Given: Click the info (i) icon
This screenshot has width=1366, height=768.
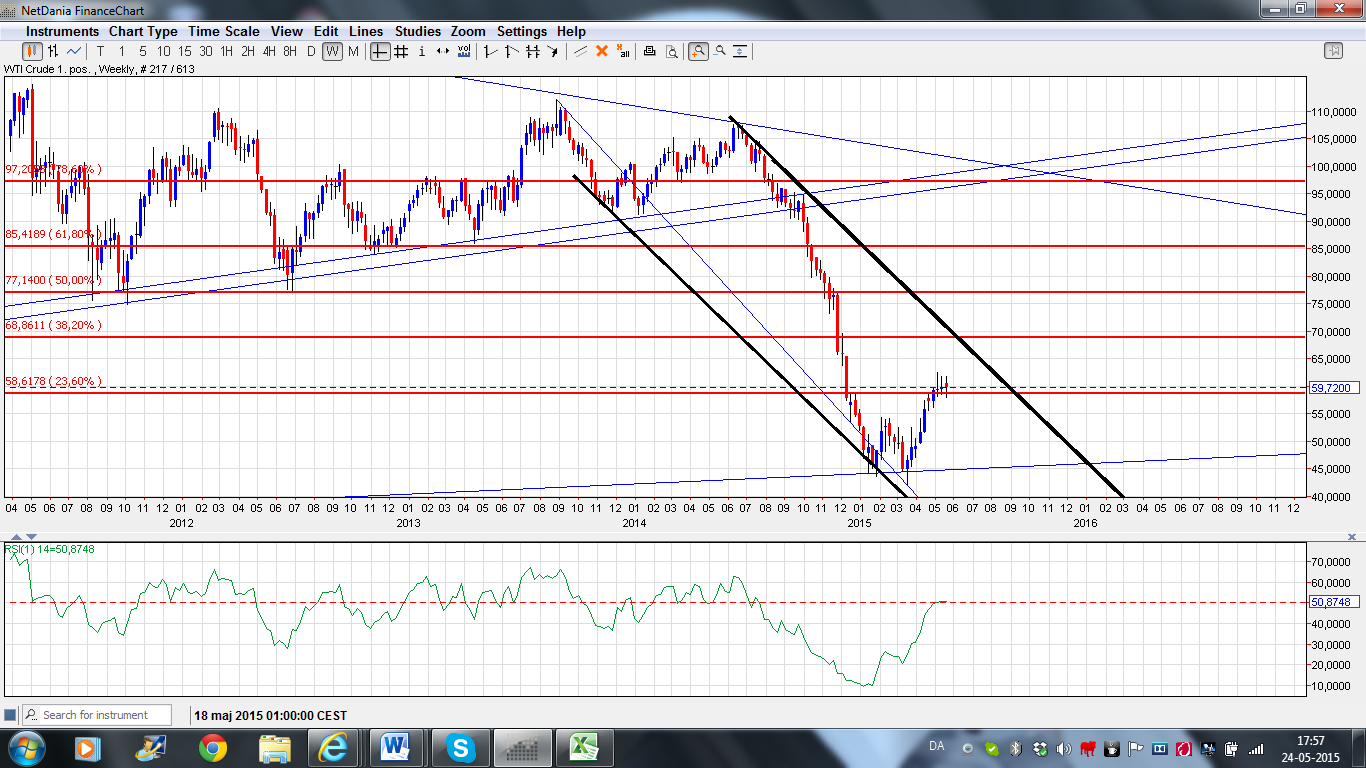Looking at the screenshot, I should tap(422, 51).
